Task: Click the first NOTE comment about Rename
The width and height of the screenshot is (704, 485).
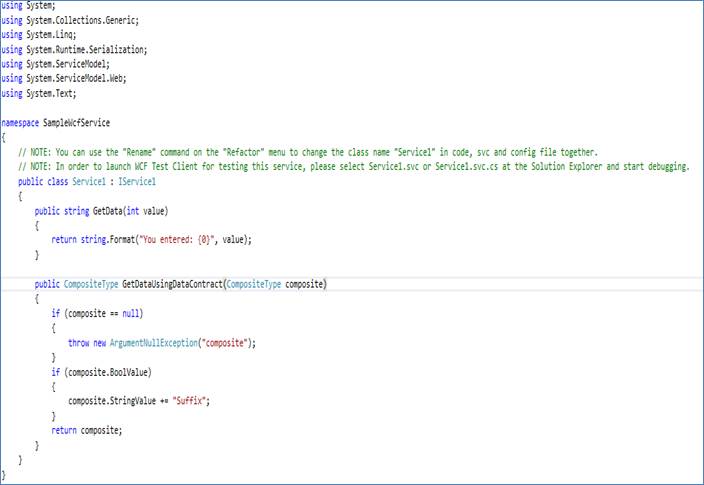Action: coord(308,152)
